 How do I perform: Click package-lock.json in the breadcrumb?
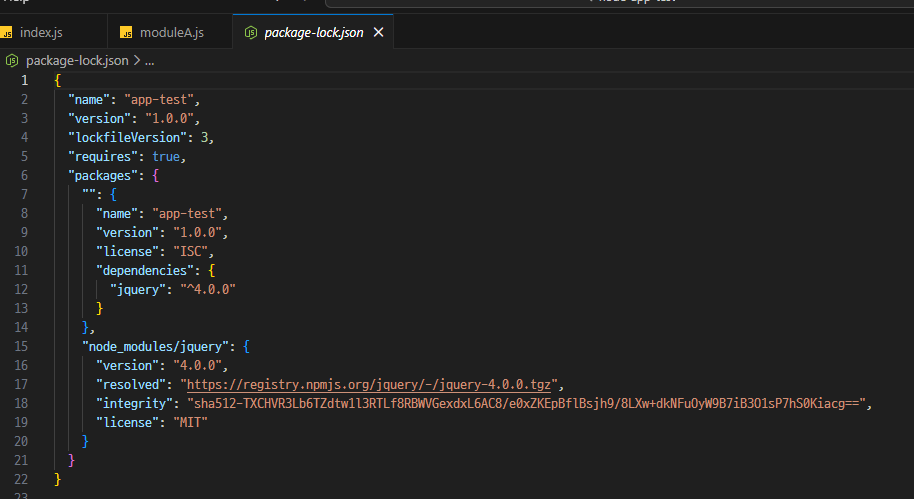coord(77,61)
